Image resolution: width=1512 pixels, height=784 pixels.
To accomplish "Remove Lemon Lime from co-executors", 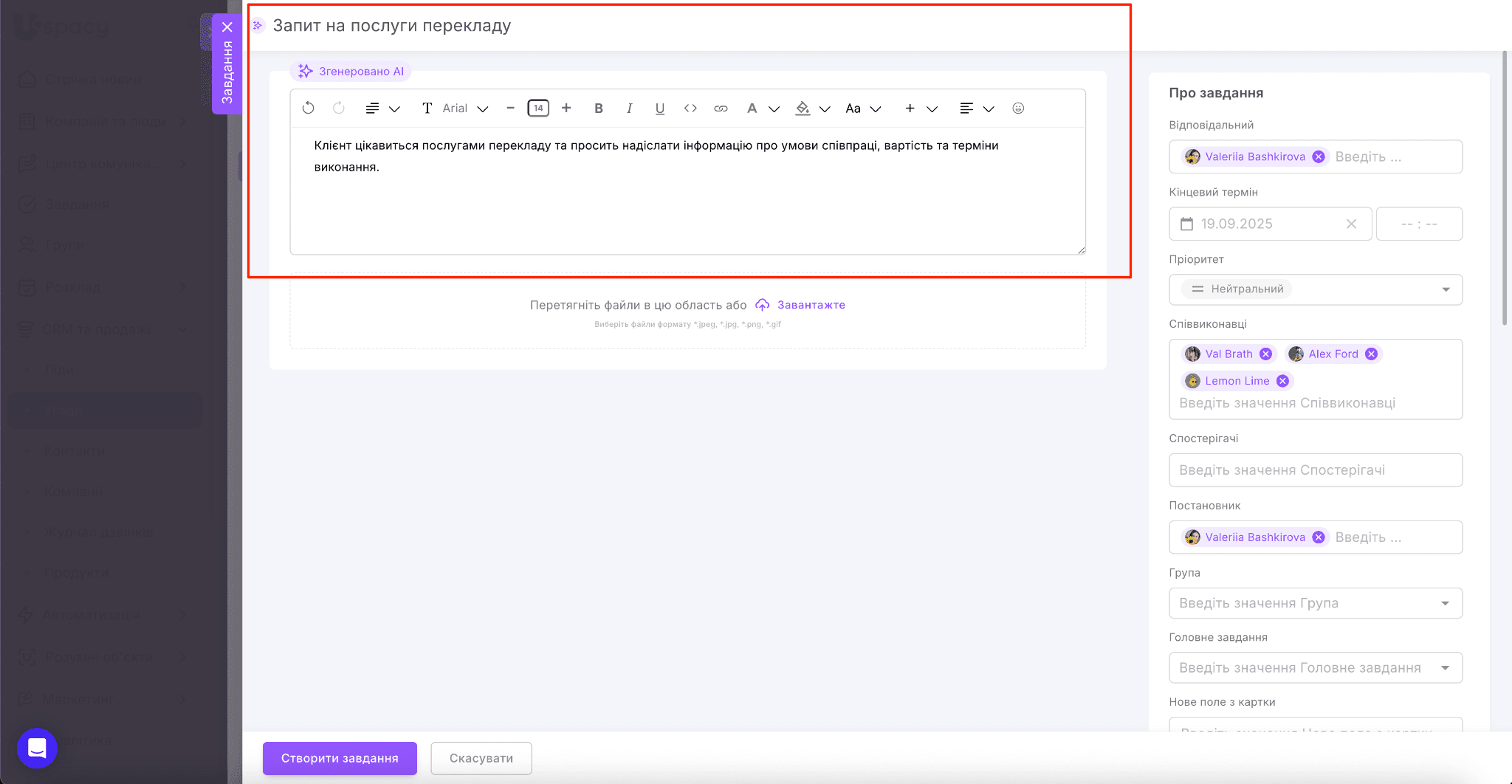I will [1282, 381].
